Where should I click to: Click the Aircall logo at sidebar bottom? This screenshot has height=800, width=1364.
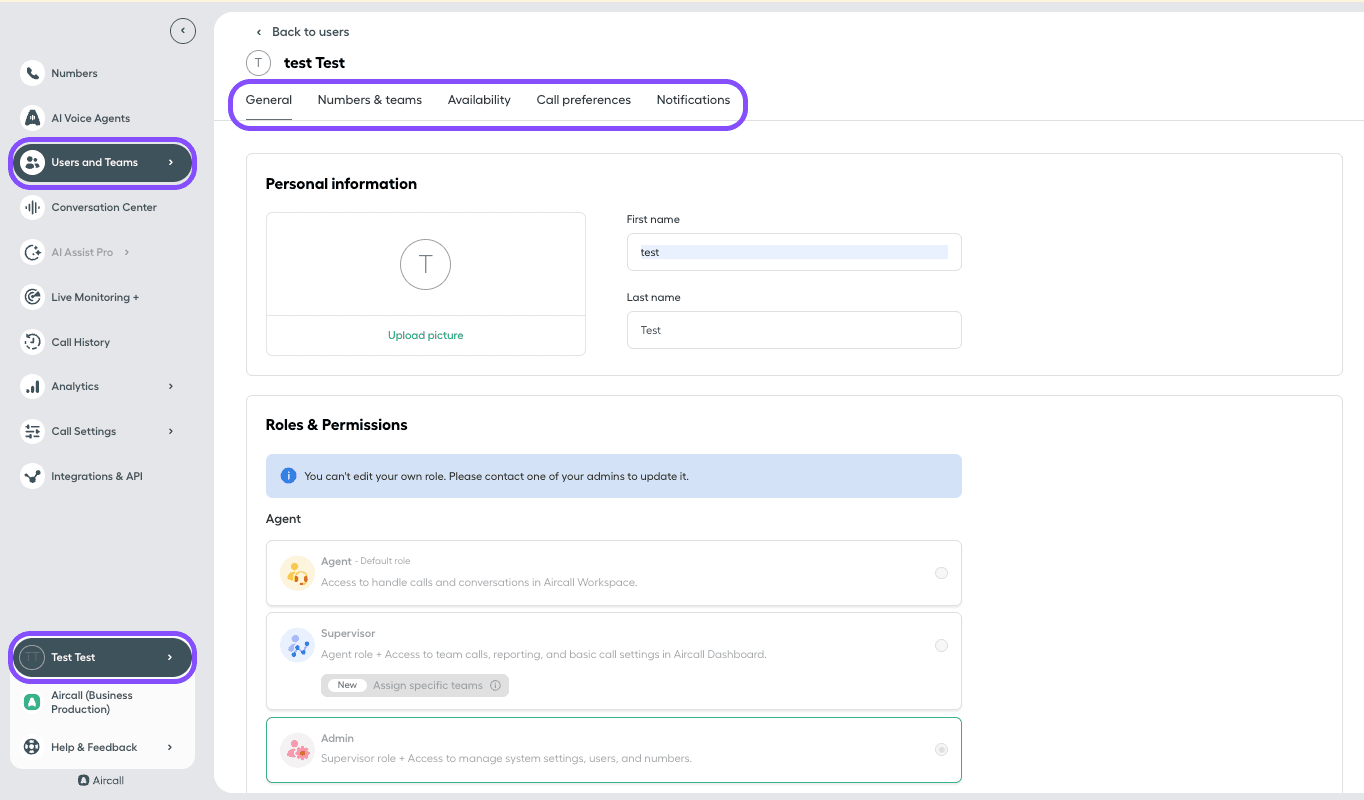(100, 780)
